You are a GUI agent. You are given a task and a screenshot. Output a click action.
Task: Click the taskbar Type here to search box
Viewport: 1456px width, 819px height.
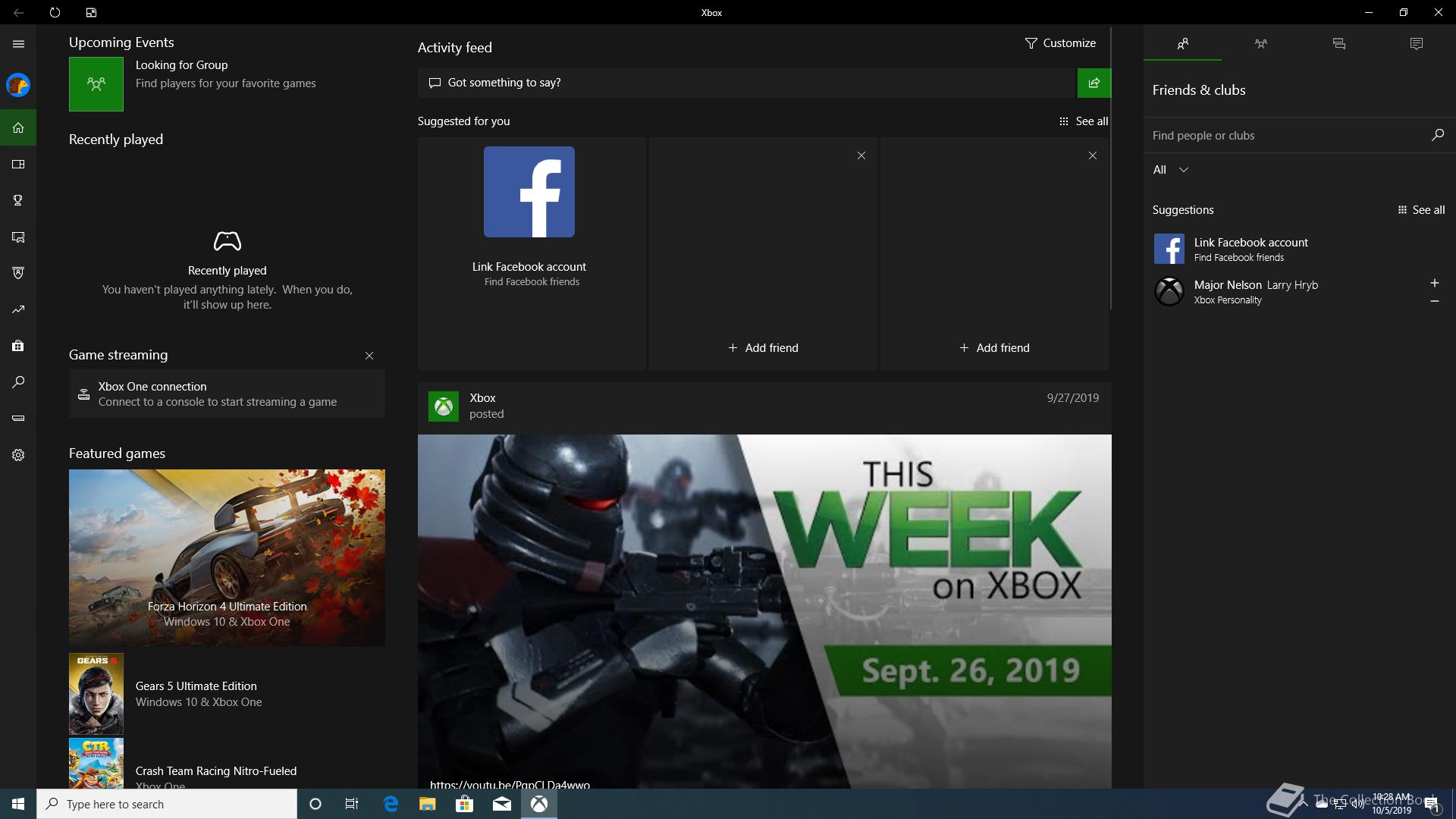pyautogui.click(x=167, y=804)
